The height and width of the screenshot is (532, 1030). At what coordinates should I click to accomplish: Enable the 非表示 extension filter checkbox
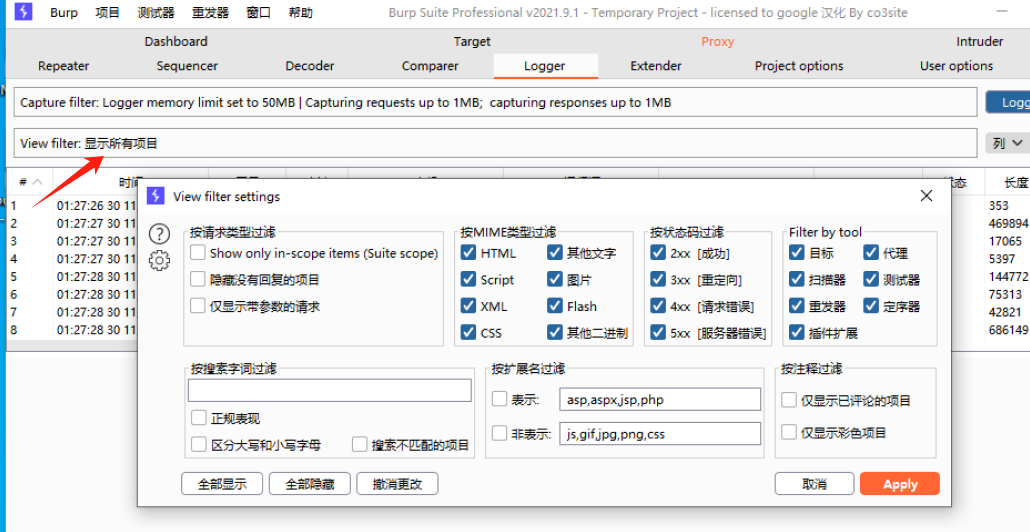point(499,433)
